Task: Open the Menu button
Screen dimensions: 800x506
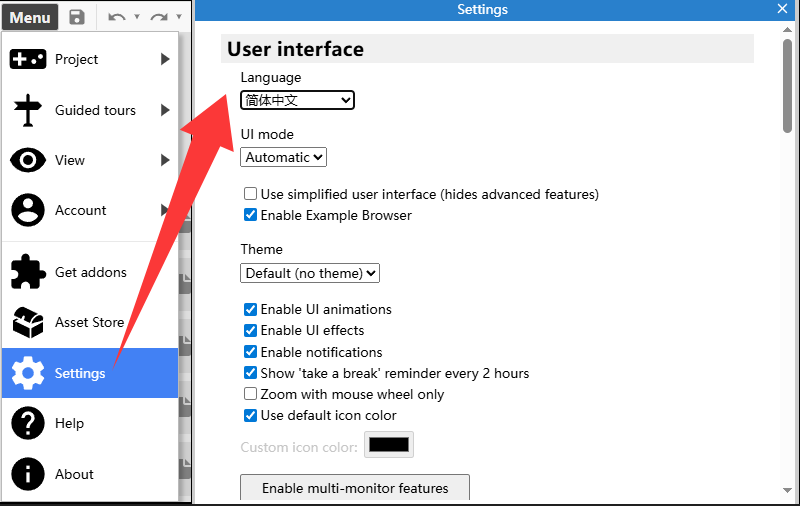Action: click(30, 17)
